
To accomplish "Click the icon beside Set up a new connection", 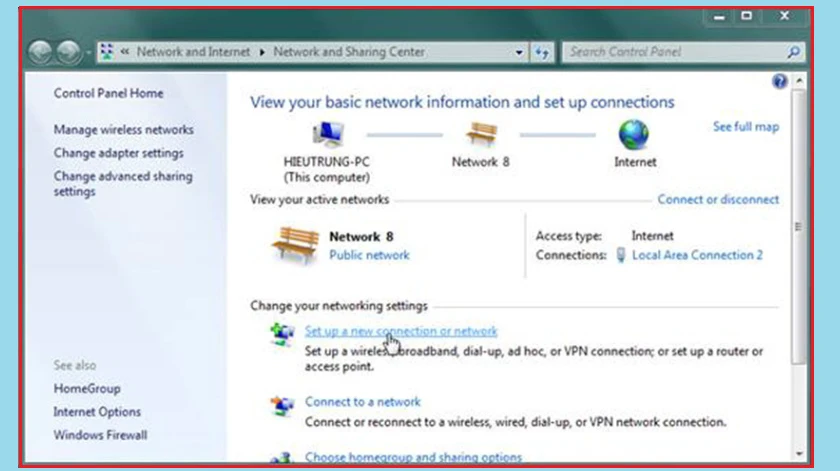I will pyautogui.click(x=282, y=334).
